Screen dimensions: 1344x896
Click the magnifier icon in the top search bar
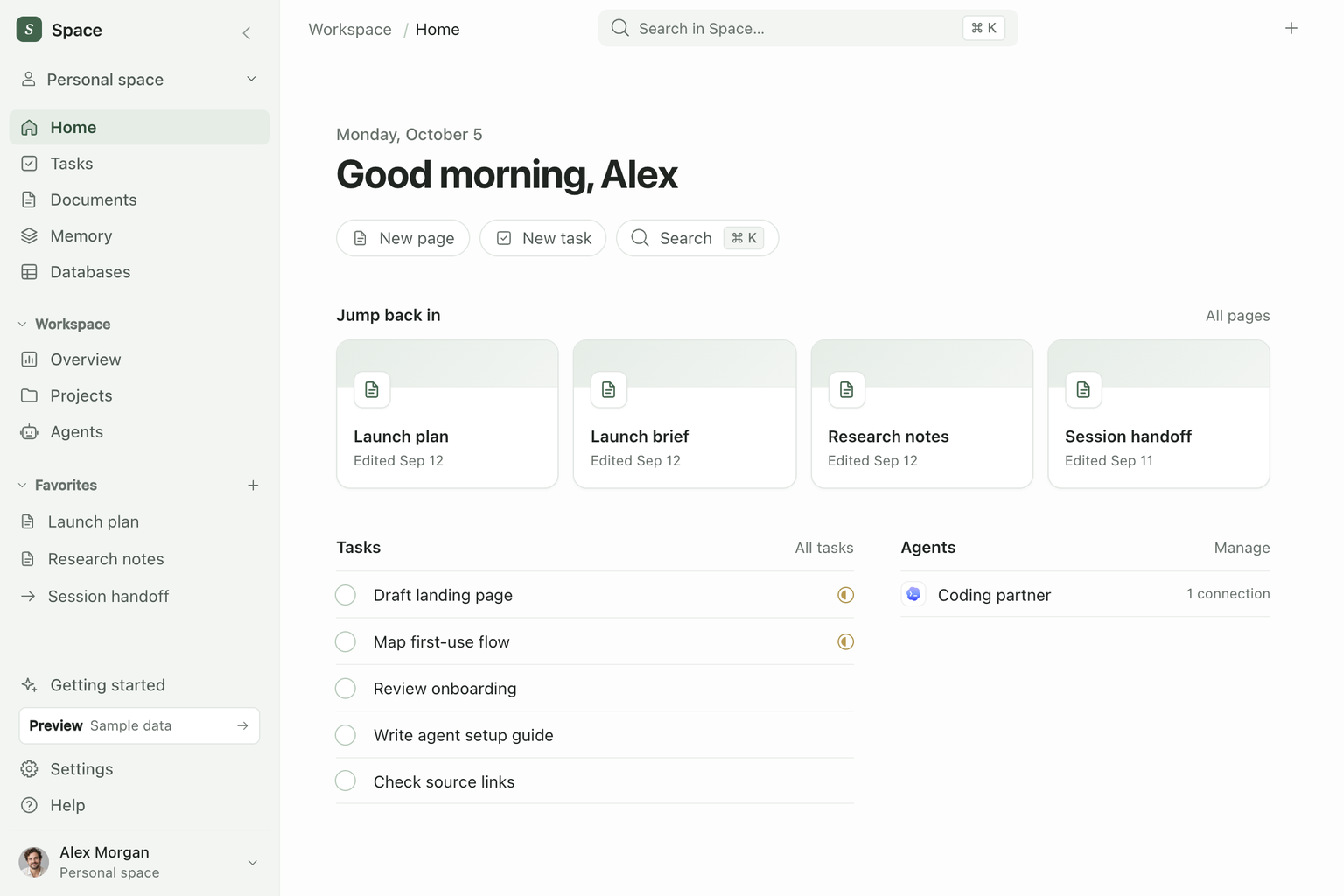click(620, 28)
